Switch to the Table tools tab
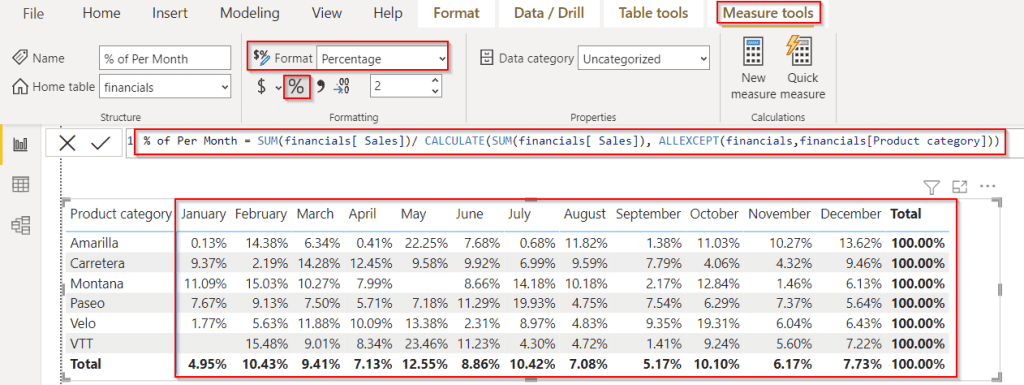 coord(653,14)
